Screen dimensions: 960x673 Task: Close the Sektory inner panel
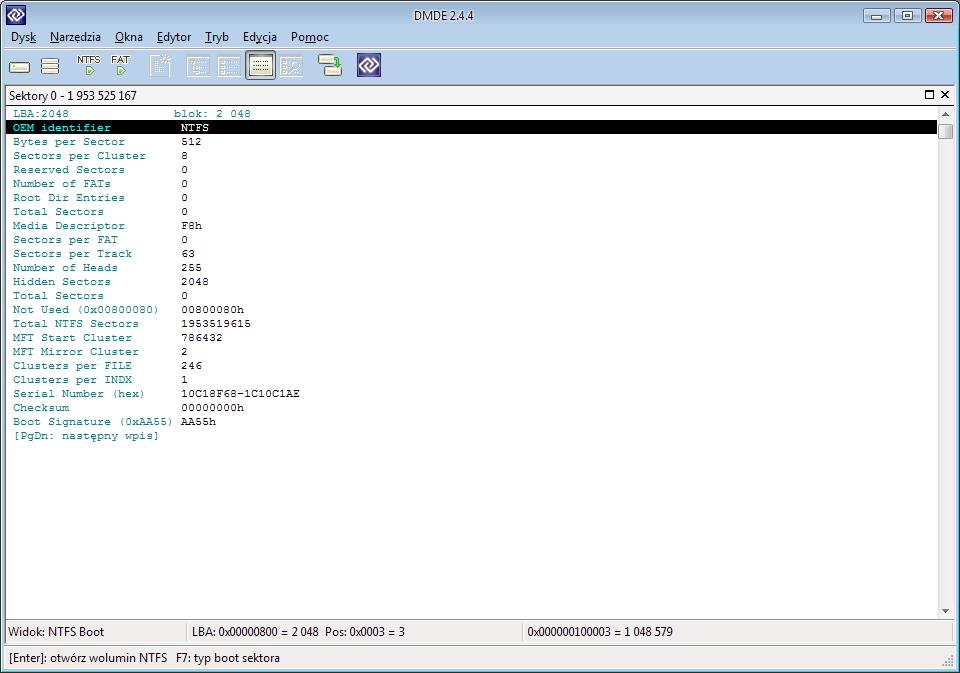pyautogui.click(x=945, y=94)
